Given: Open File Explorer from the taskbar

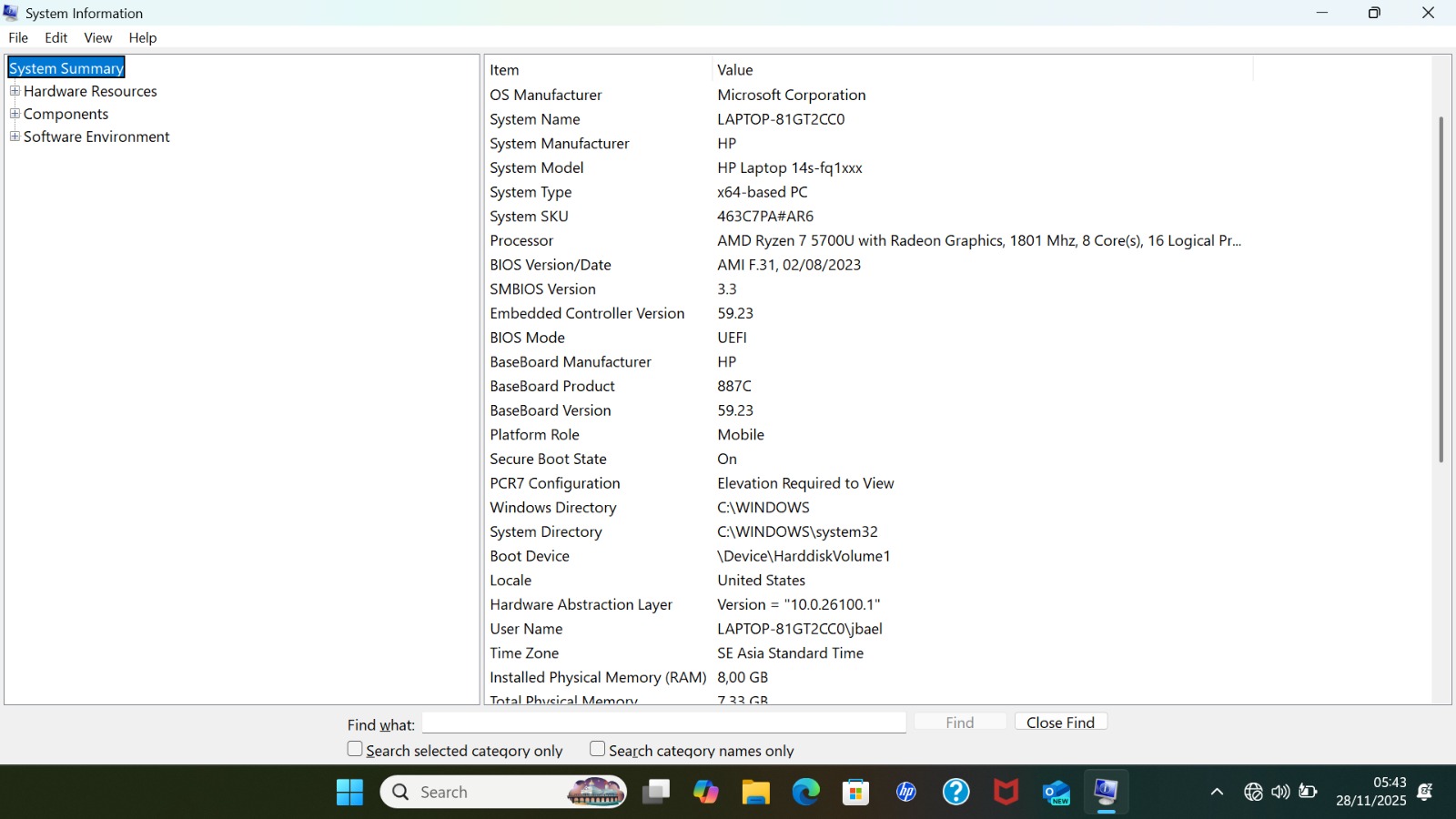Looking at the screenshot, I should pos(755,792).
